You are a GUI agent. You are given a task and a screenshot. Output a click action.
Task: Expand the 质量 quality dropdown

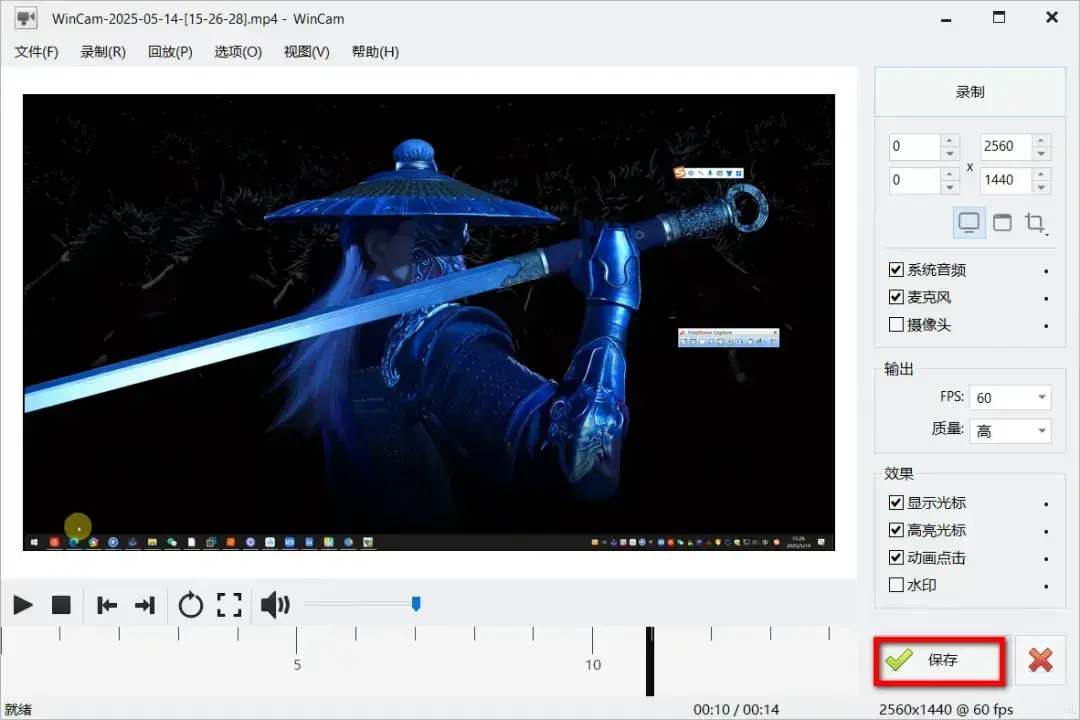[1011, 431]
